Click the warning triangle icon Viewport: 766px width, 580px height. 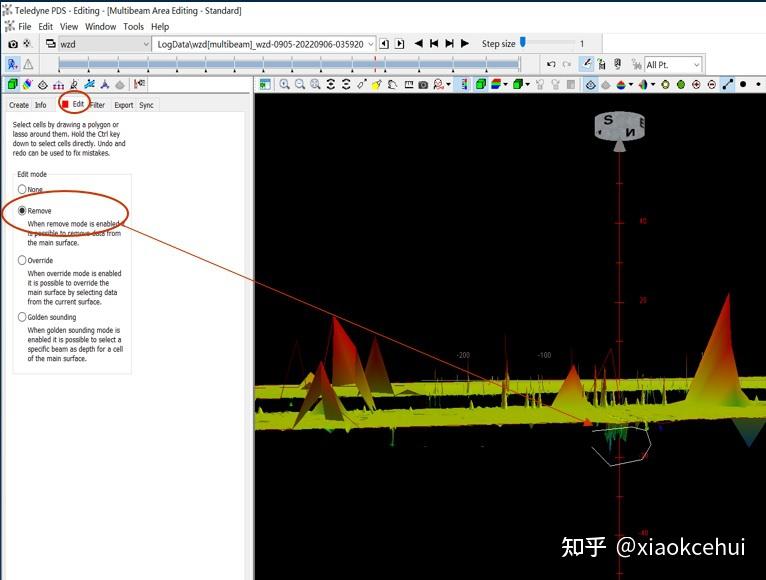click(28, 64)
